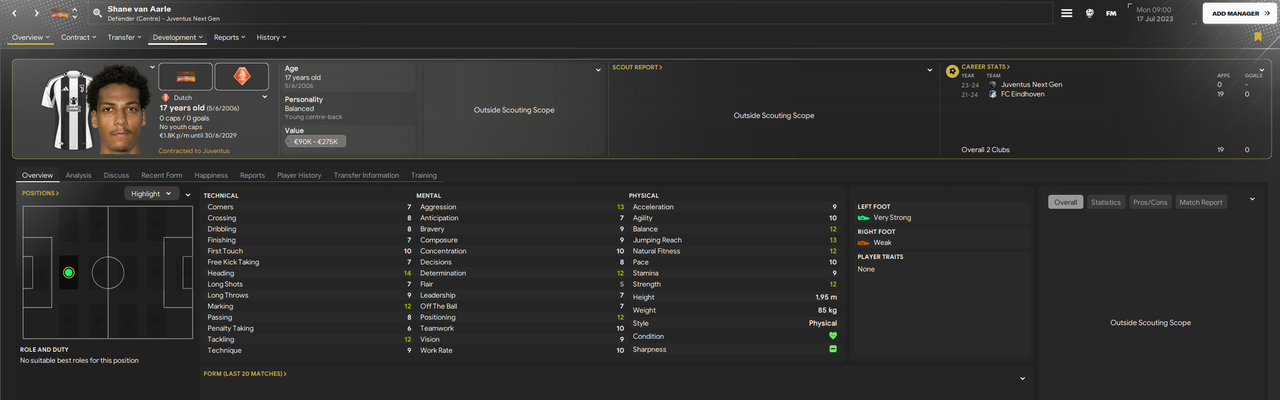1280x400 pixels.
Task: Switch to the Discuss tab
Action: pos(116,175)
